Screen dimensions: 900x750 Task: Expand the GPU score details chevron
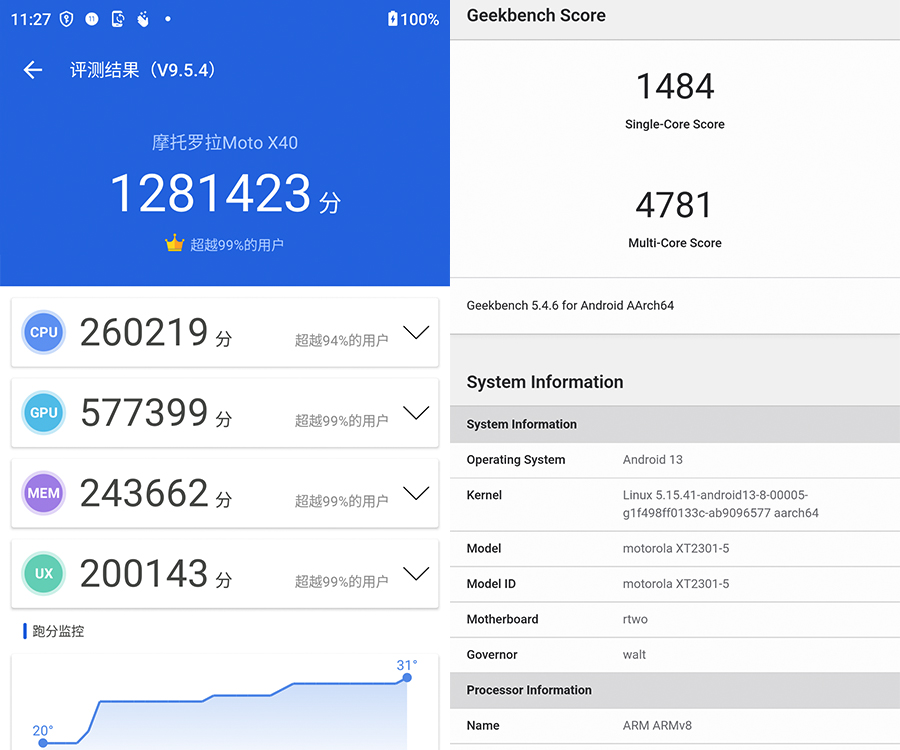(416, 413)
